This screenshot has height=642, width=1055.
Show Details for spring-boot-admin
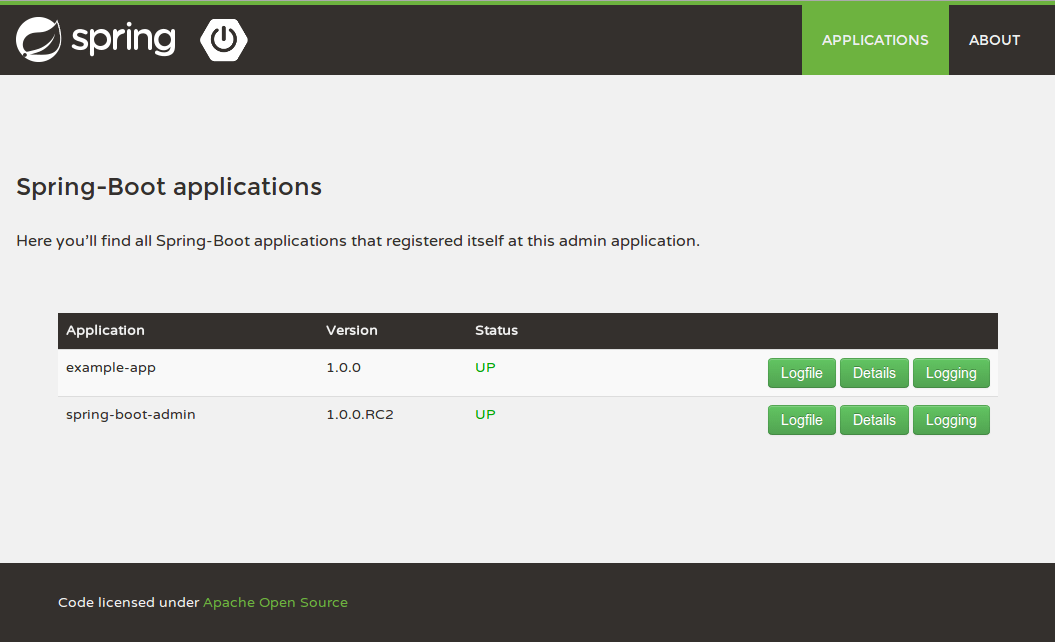(874, 420)
